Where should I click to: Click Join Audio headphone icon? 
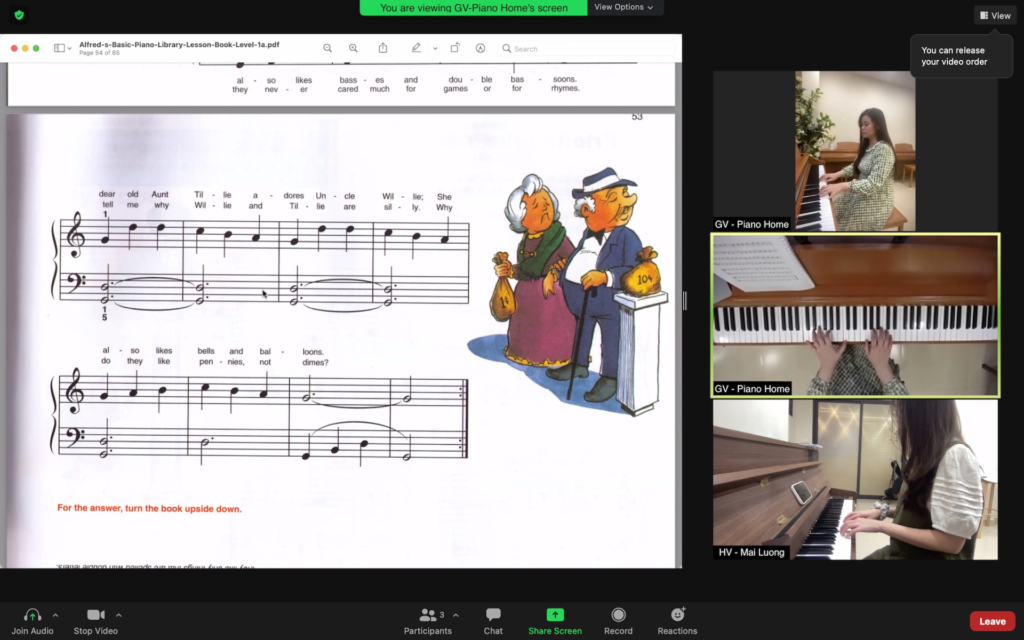pos(32,615)
